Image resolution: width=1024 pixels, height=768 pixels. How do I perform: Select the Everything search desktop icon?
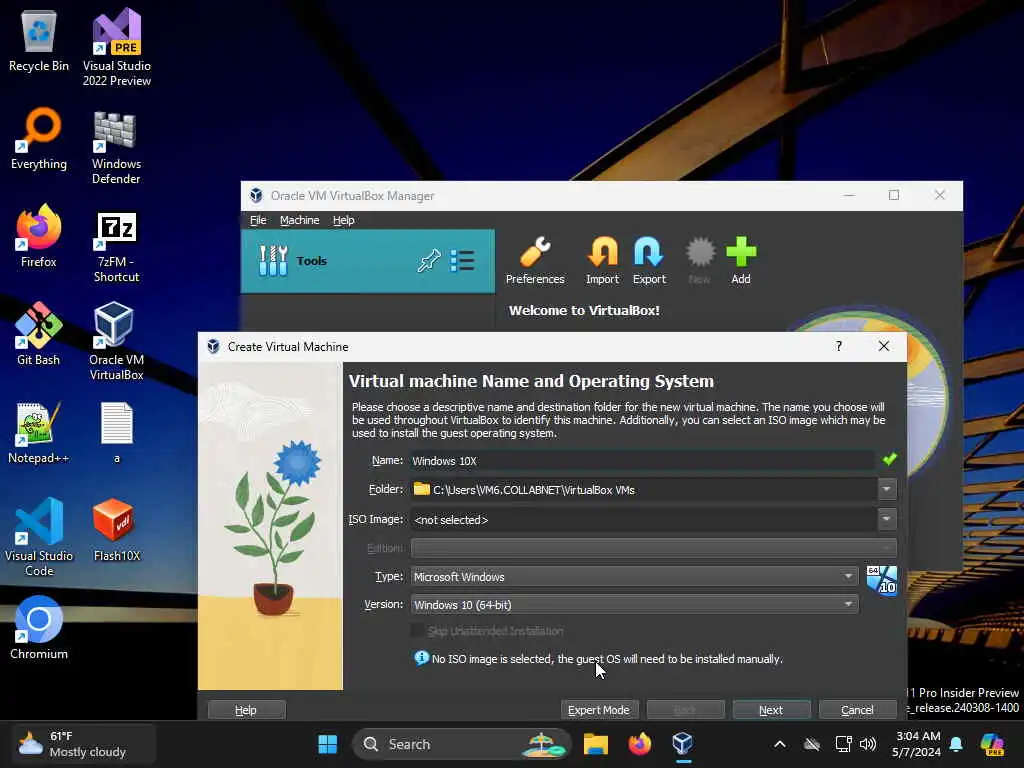click(39, 139)
